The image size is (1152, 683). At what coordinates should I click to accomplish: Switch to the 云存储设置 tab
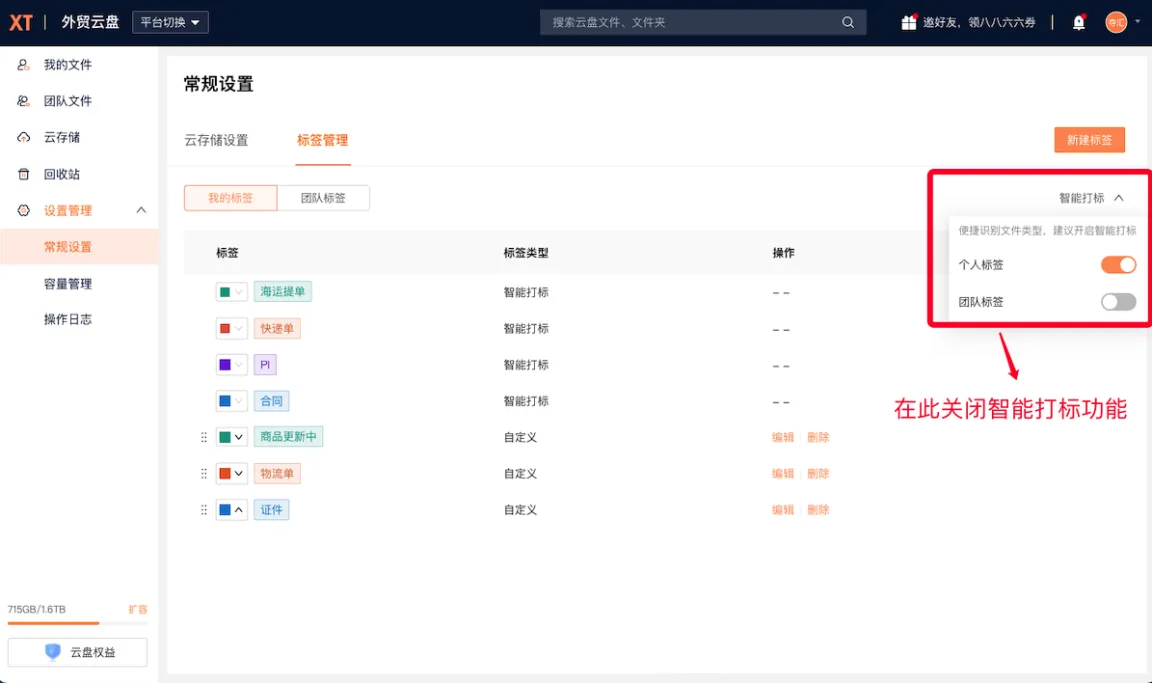[x=216, y=140]
